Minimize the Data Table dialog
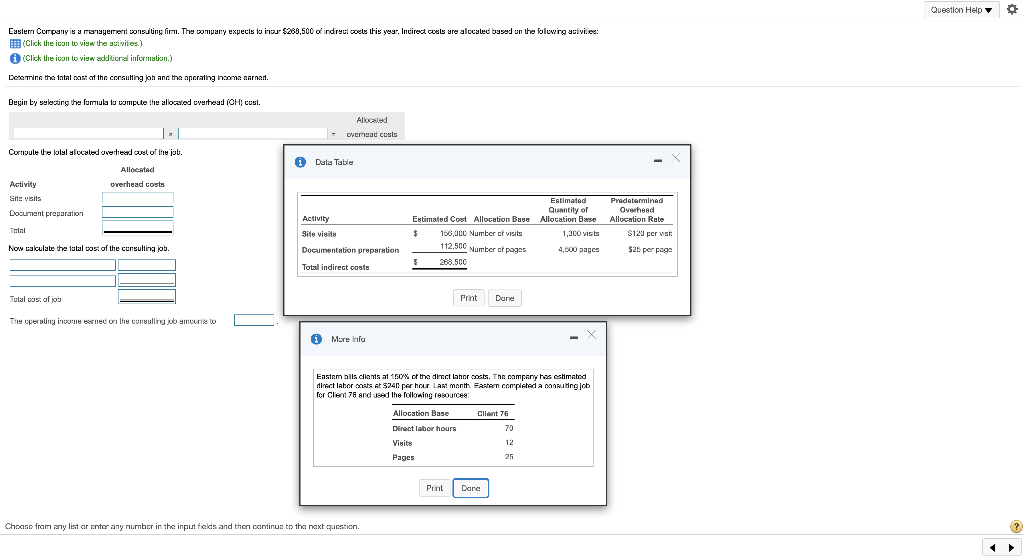The image size is (1024, 559). 658,161
